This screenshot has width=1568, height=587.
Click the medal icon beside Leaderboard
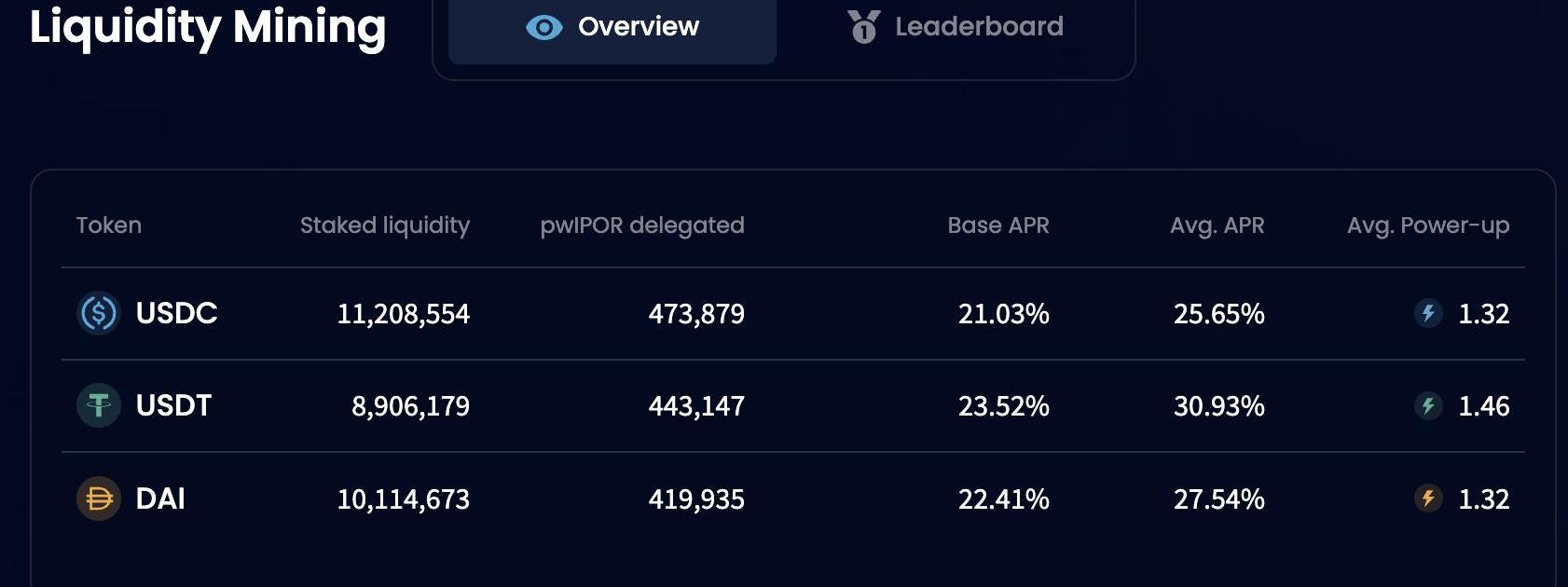pyautogui.click(x=863, y=27)
